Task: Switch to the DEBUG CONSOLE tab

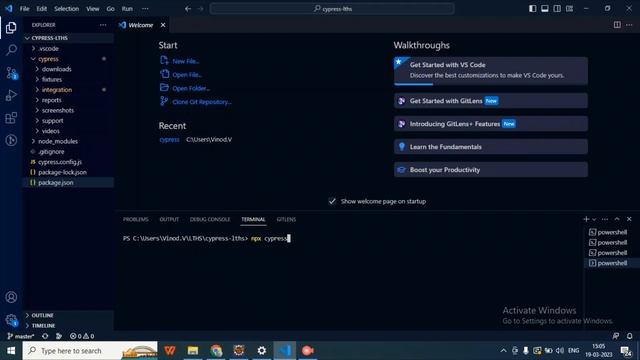Action: (210, 219)
